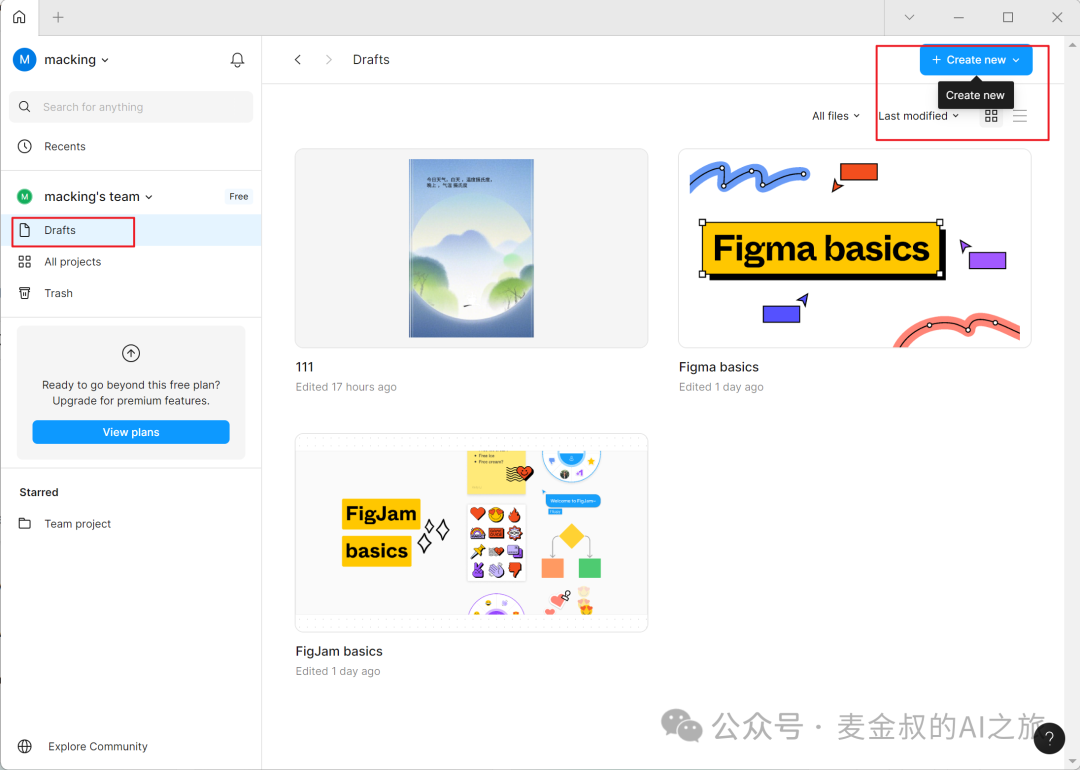Open the starred Team project

131,523
